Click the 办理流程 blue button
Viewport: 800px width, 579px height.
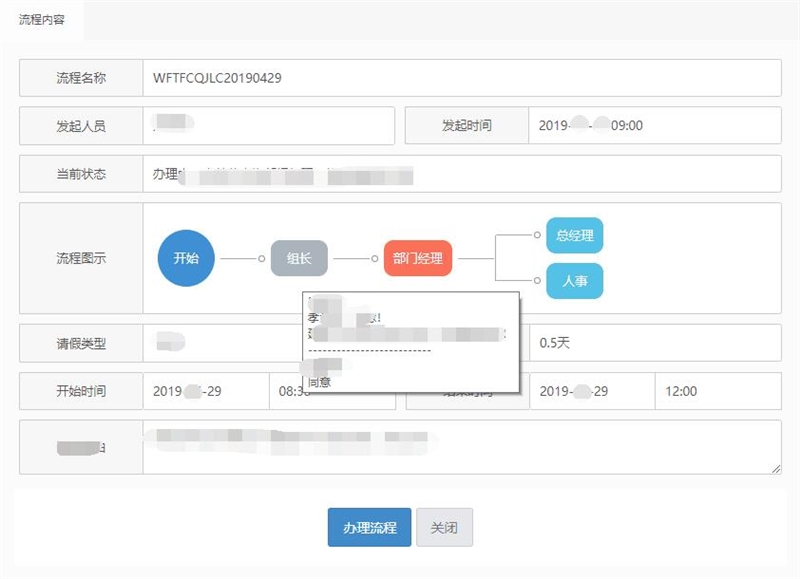[367, 526]
